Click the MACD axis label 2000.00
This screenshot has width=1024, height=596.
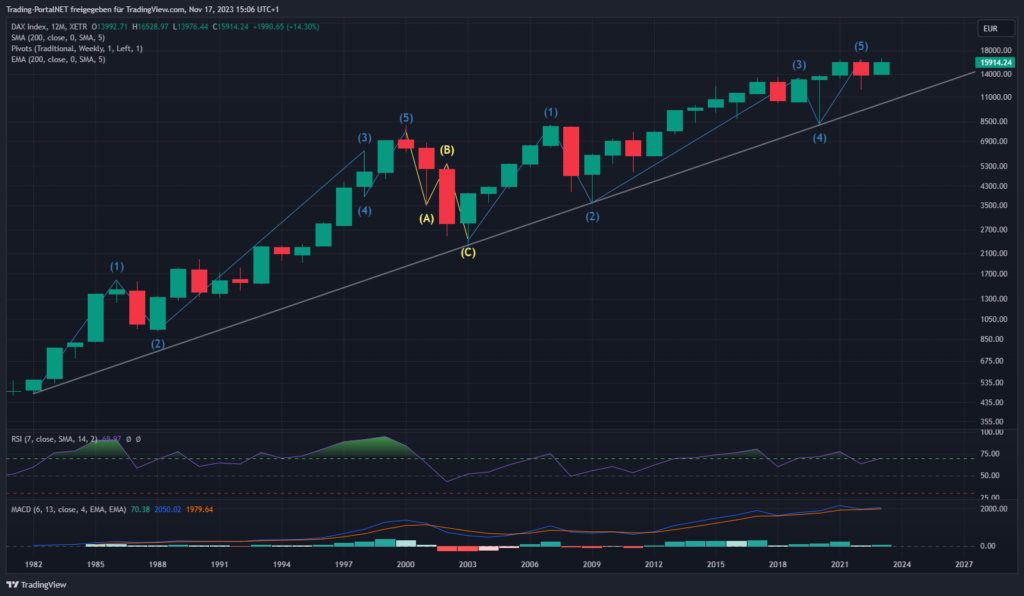(x=994, y=509)
